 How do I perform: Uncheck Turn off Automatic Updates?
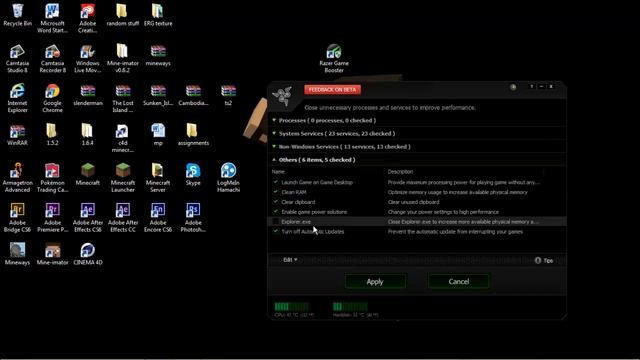[276, 231]
